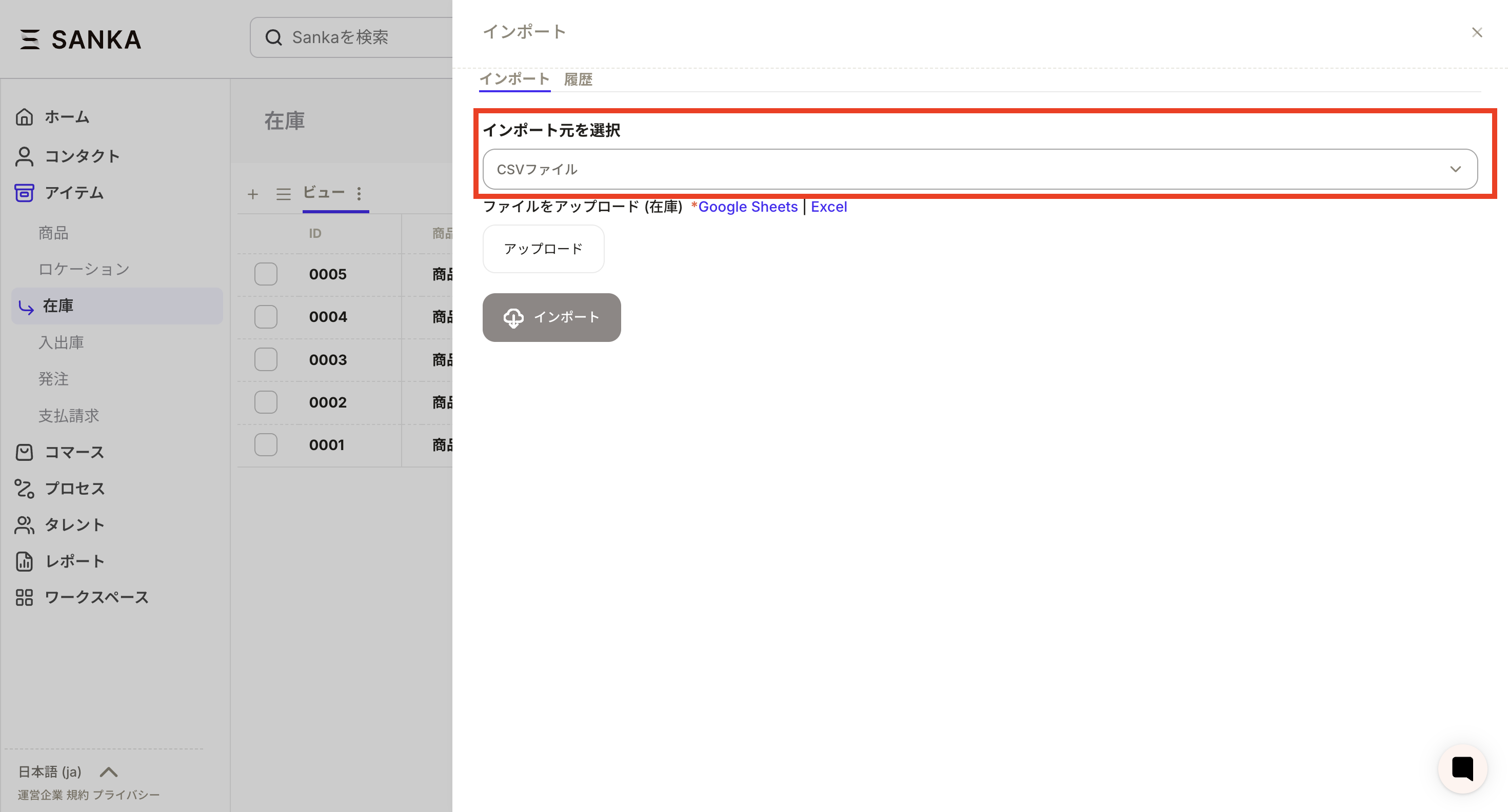Click the Talent people icon
1508x812 pixels.
tap(24, 525)
